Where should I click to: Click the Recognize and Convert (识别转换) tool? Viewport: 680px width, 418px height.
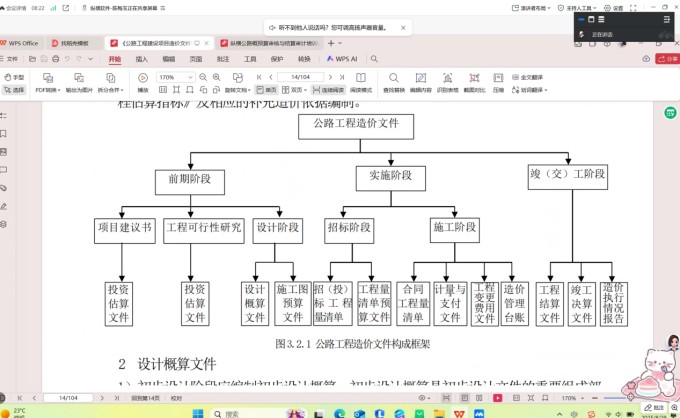447,84
